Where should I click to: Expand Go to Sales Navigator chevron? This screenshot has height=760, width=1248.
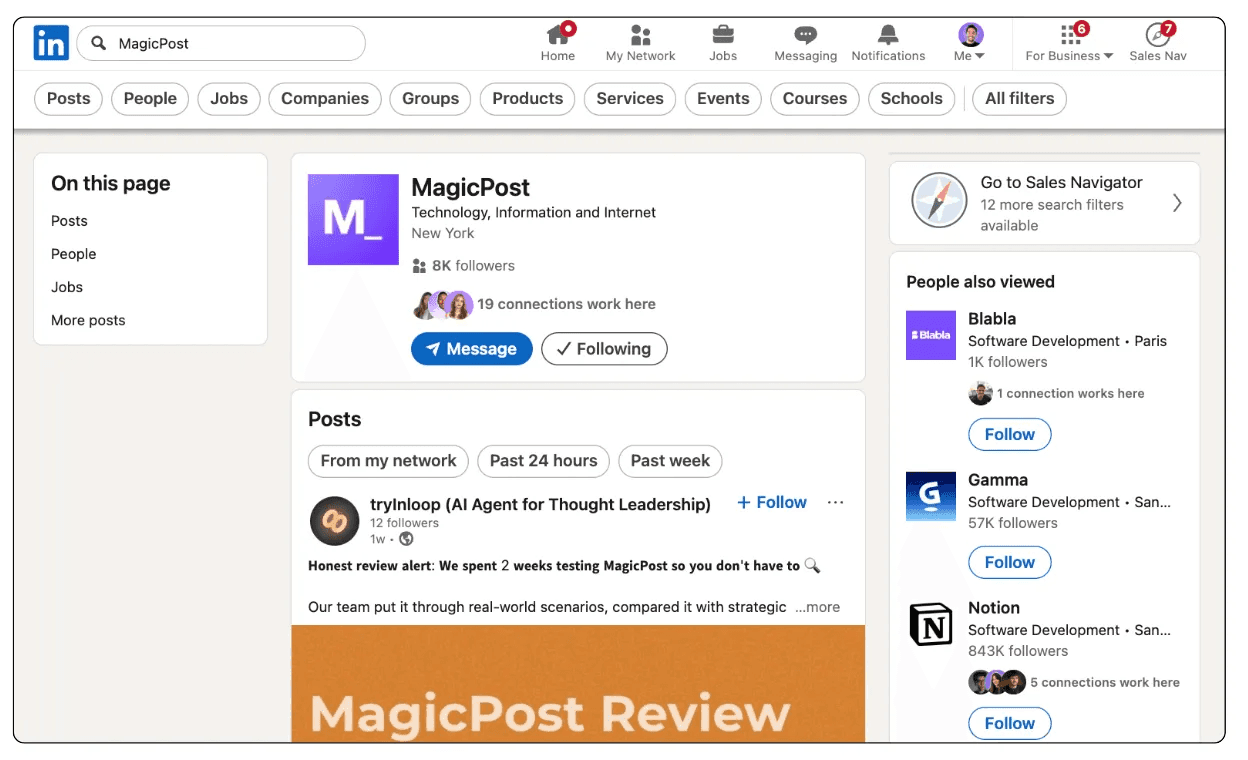pos(1177,203)
